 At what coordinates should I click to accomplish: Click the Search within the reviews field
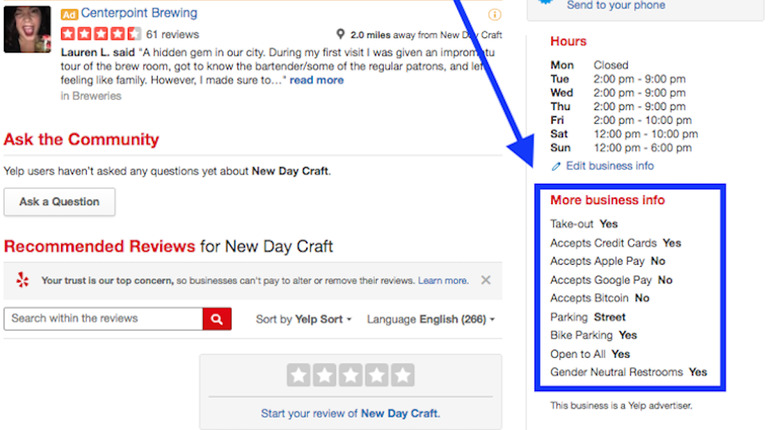(x=103, y=319)
